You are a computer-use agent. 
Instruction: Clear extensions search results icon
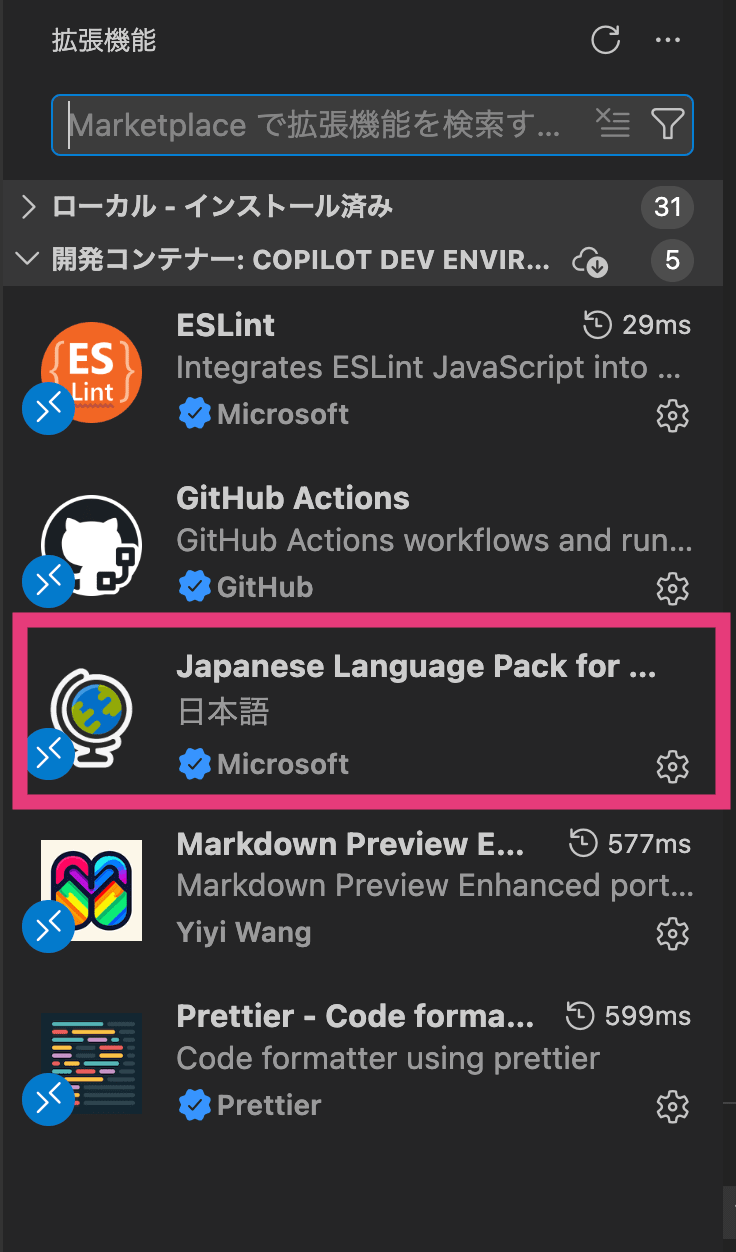[613, 123]
